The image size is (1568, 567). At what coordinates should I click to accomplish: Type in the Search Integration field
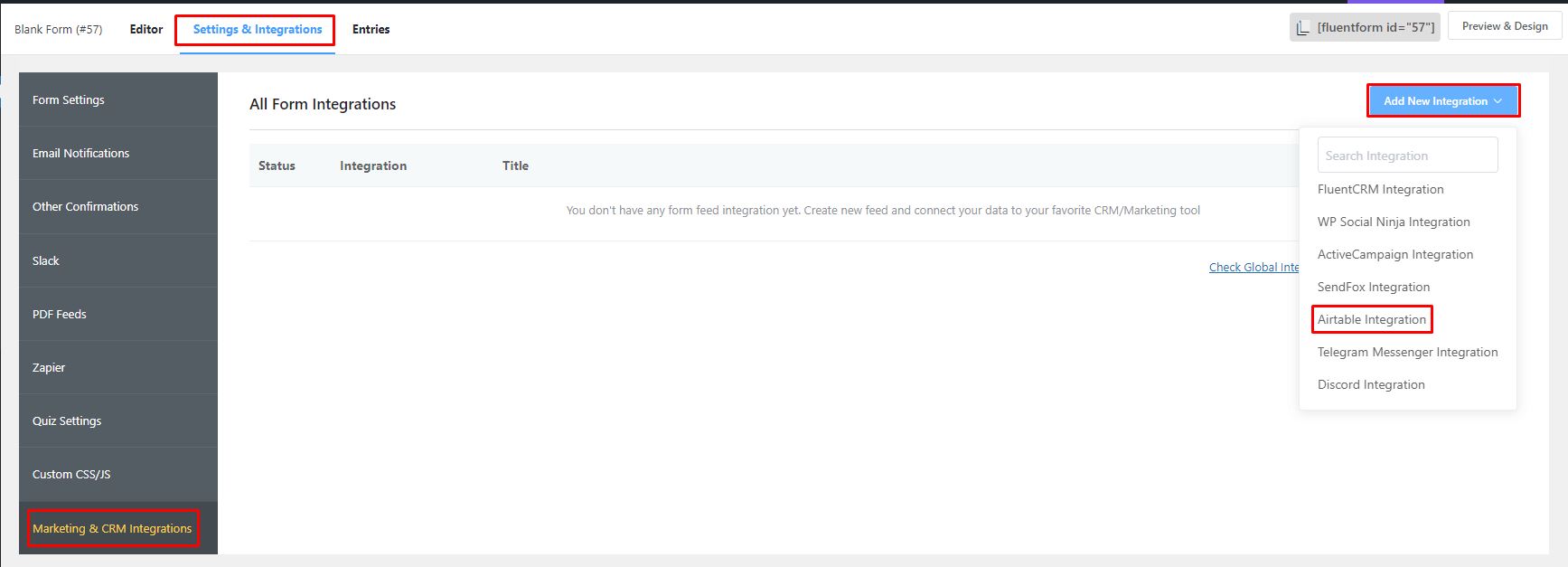[x=1406, y=156]
